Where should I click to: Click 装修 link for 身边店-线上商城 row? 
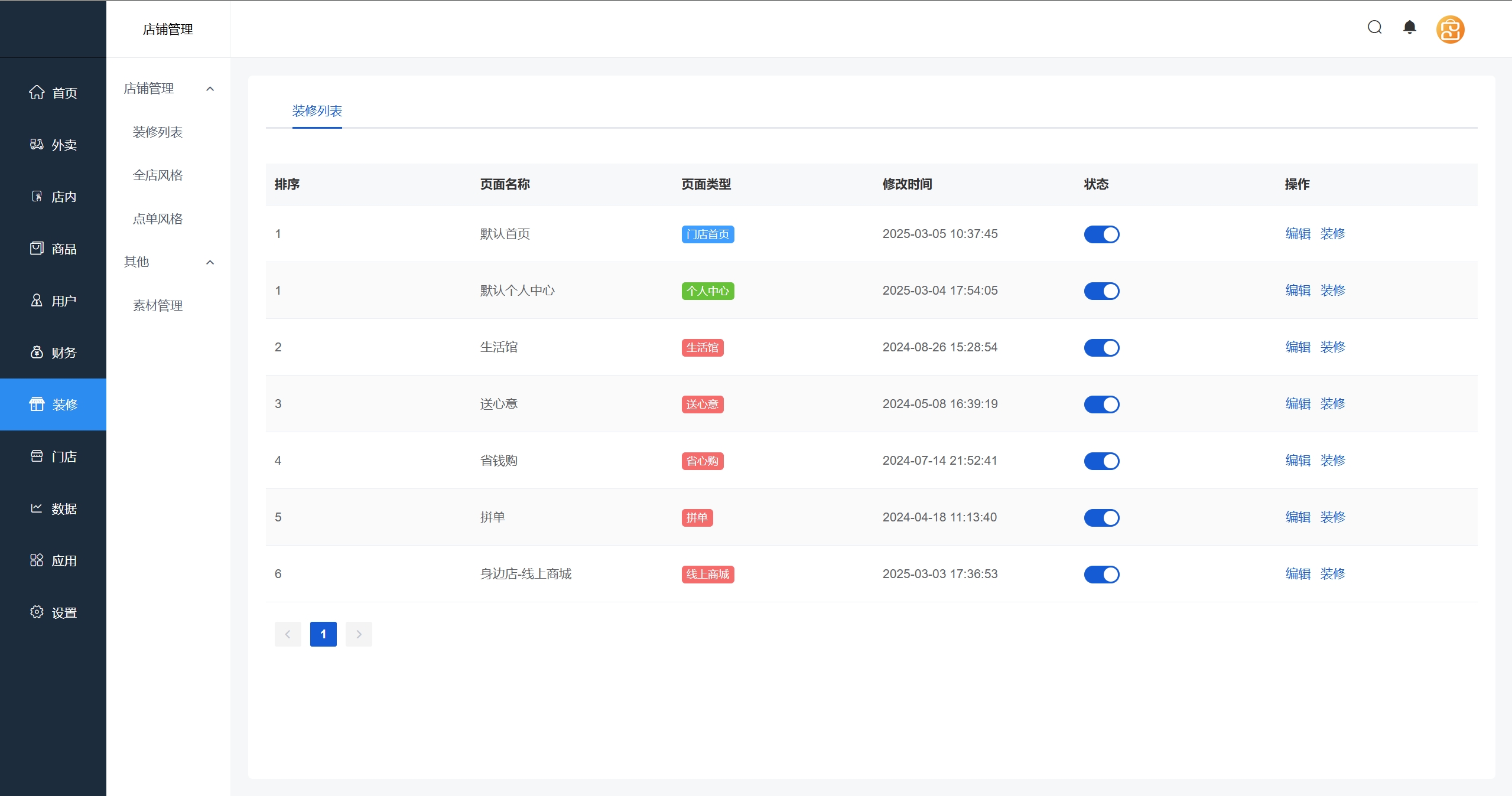(1332, 574)
